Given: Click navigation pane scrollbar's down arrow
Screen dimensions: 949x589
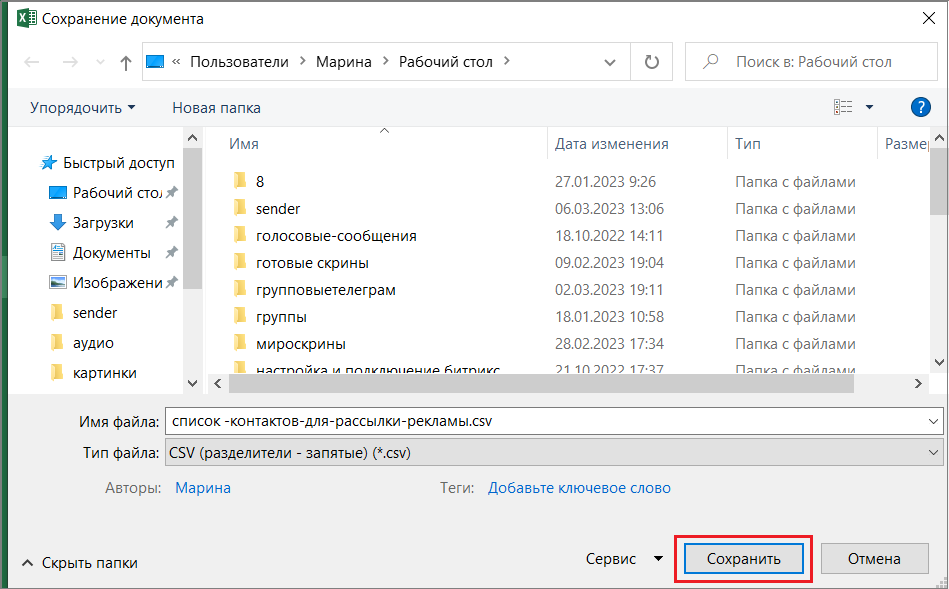Looking at the screenshot, I should pyautogui.click(x=192, y=383).
